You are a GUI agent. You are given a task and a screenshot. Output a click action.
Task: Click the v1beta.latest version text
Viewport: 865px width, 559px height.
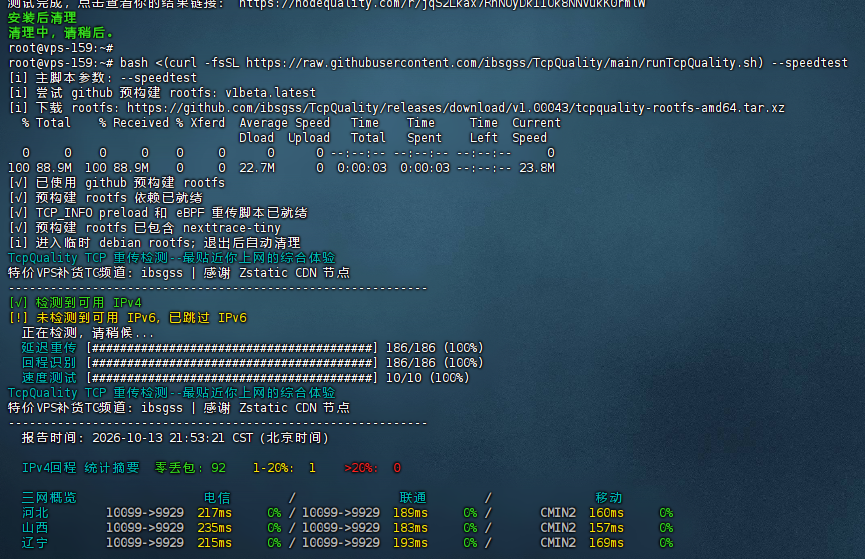270,93
